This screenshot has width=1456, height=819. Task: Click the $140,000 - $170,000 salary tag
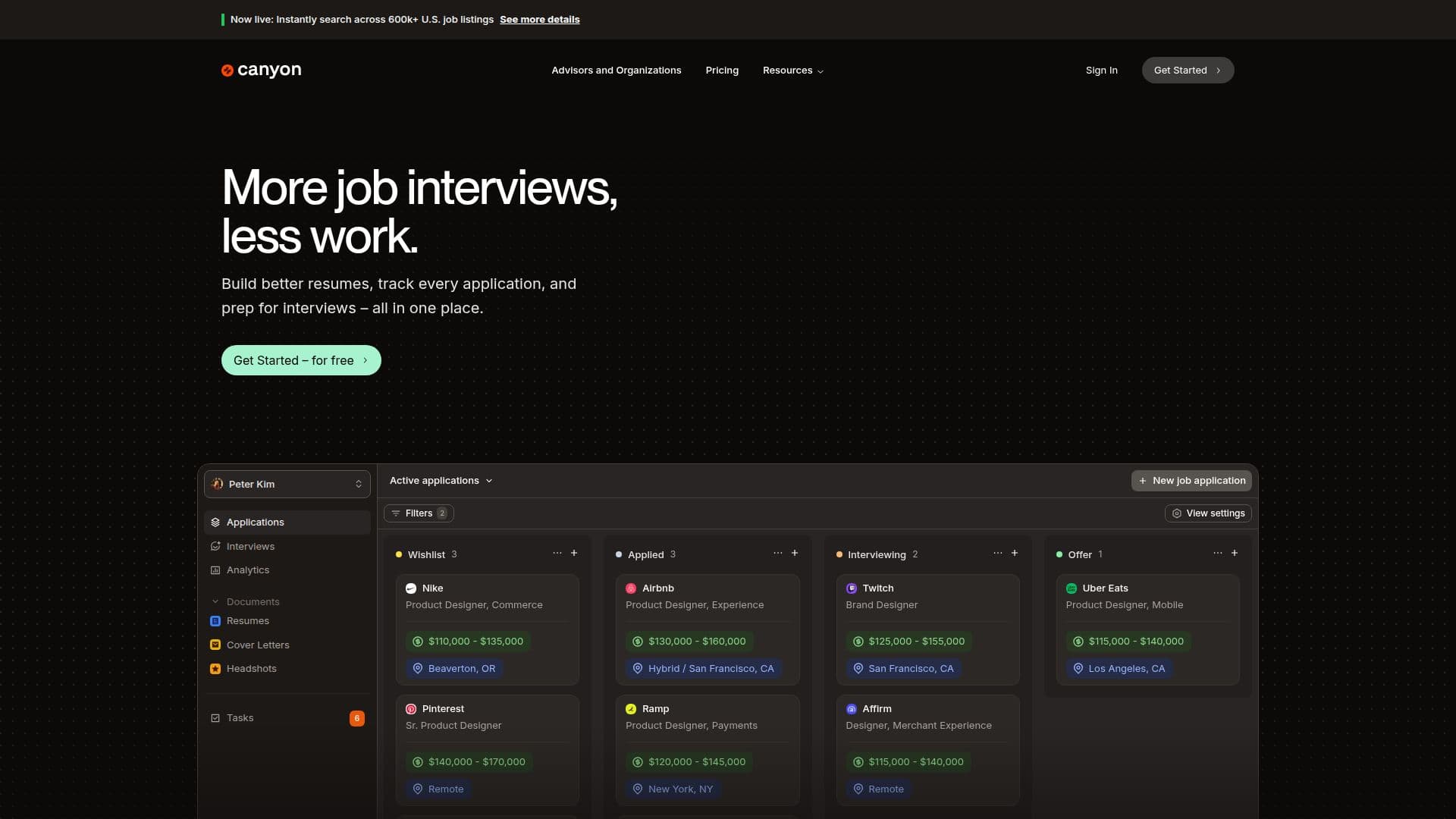469,762
